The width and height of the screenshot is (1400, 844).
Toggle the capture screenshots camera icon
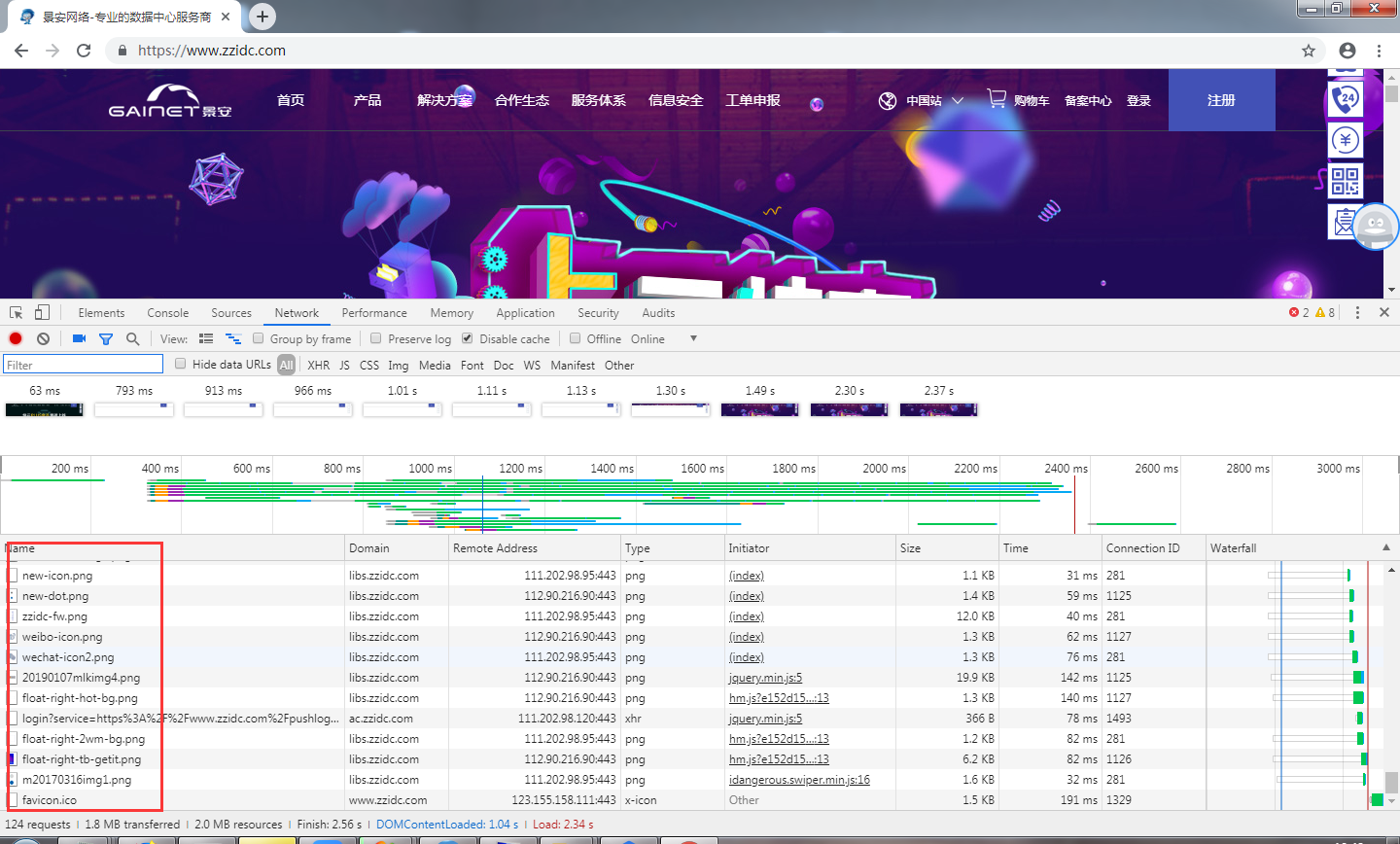(79, 338)
